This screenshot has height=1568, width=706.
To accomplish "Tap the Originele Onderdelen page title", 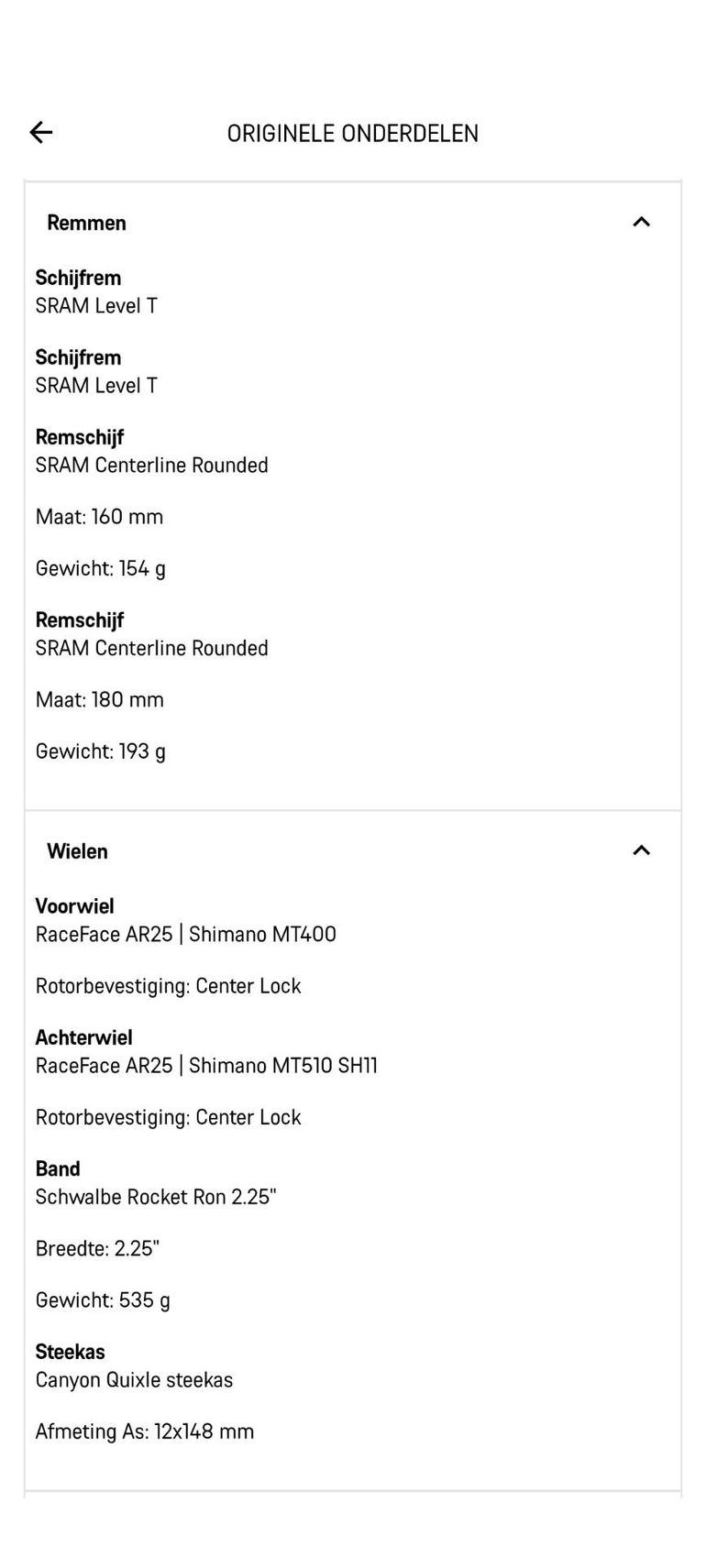I will [353, 133].
